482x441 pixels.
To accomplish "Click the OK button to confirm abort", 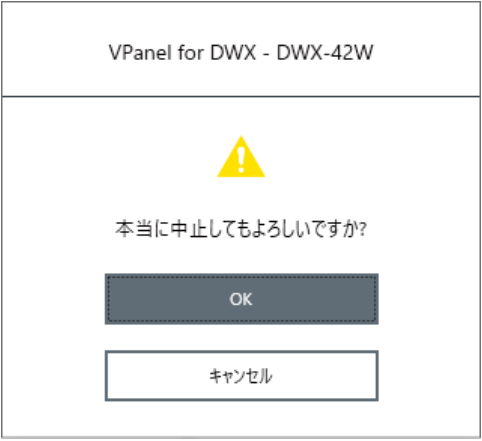I will [x=241, y=299].
